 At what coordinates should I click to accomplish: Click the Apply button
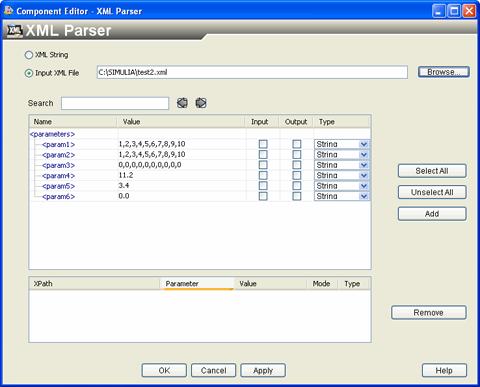coord(263,370)
